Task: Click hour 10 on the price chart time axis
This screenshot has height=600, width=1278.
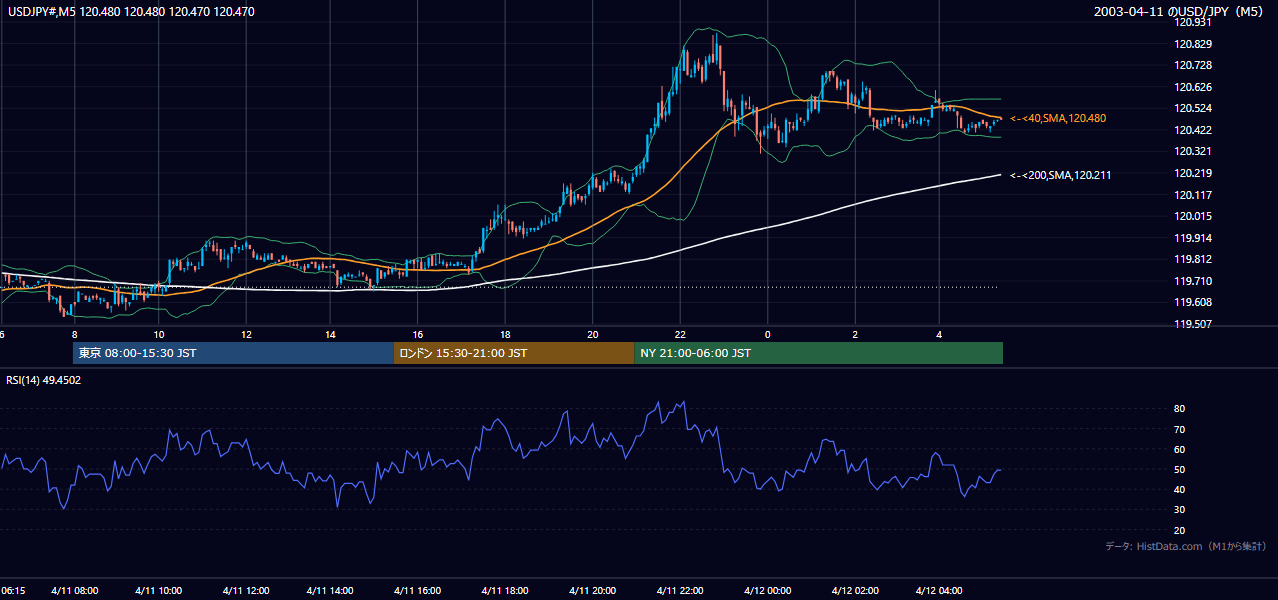Action: [158, 334]
